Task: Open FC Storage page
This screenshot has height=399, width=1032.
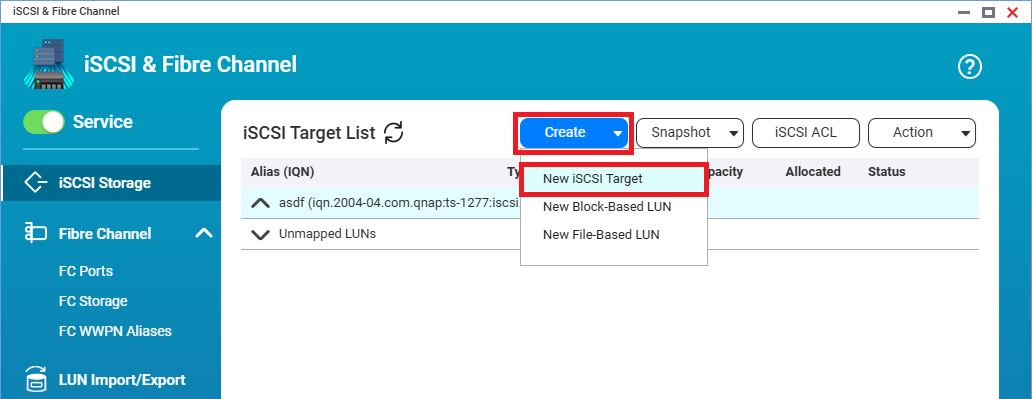Action: [x=93, y=301]
